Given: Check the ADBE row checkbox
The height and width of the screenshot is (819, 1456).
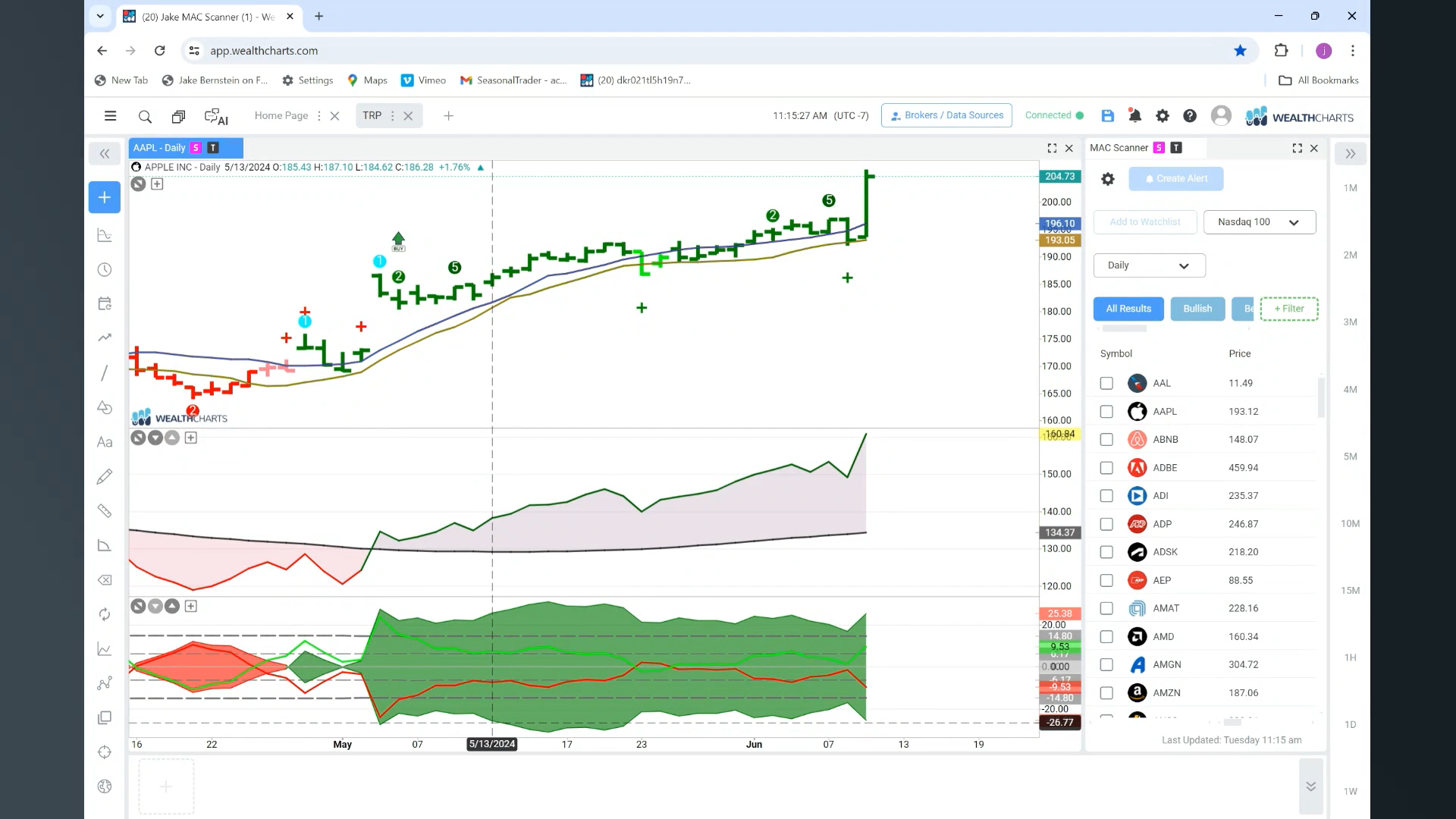Looking at the screenshot, I should click(1106, 468).
